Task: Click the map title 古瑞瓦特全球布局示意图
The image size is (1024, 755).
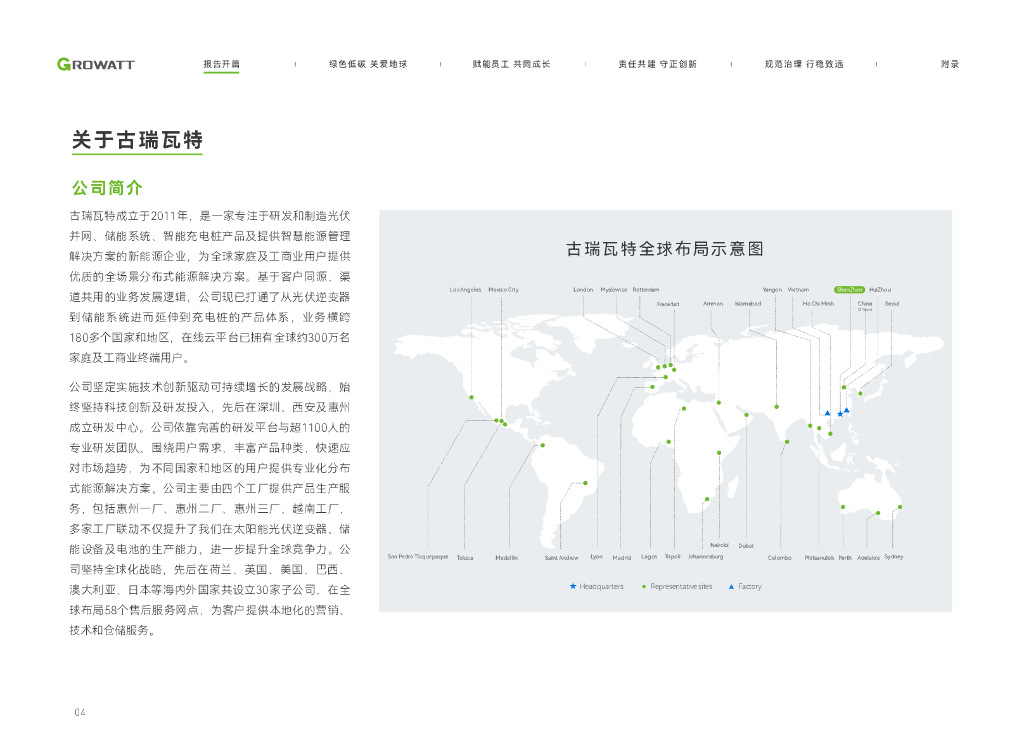Action: click(665, 248)
